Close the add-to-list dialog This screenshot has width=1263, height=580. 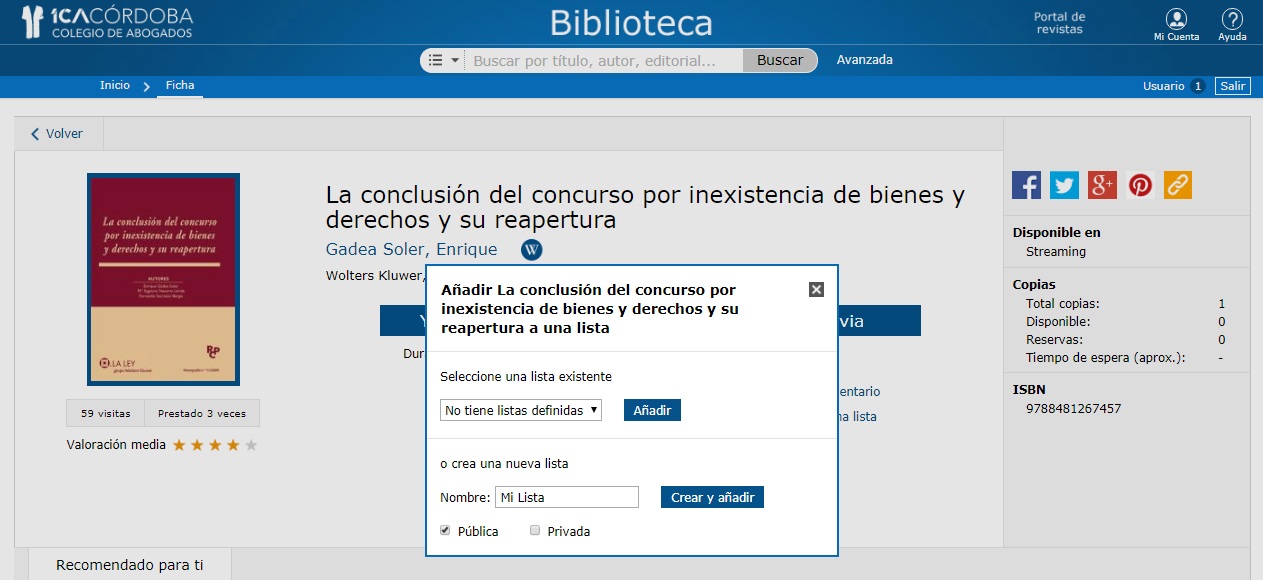point(816,289)
